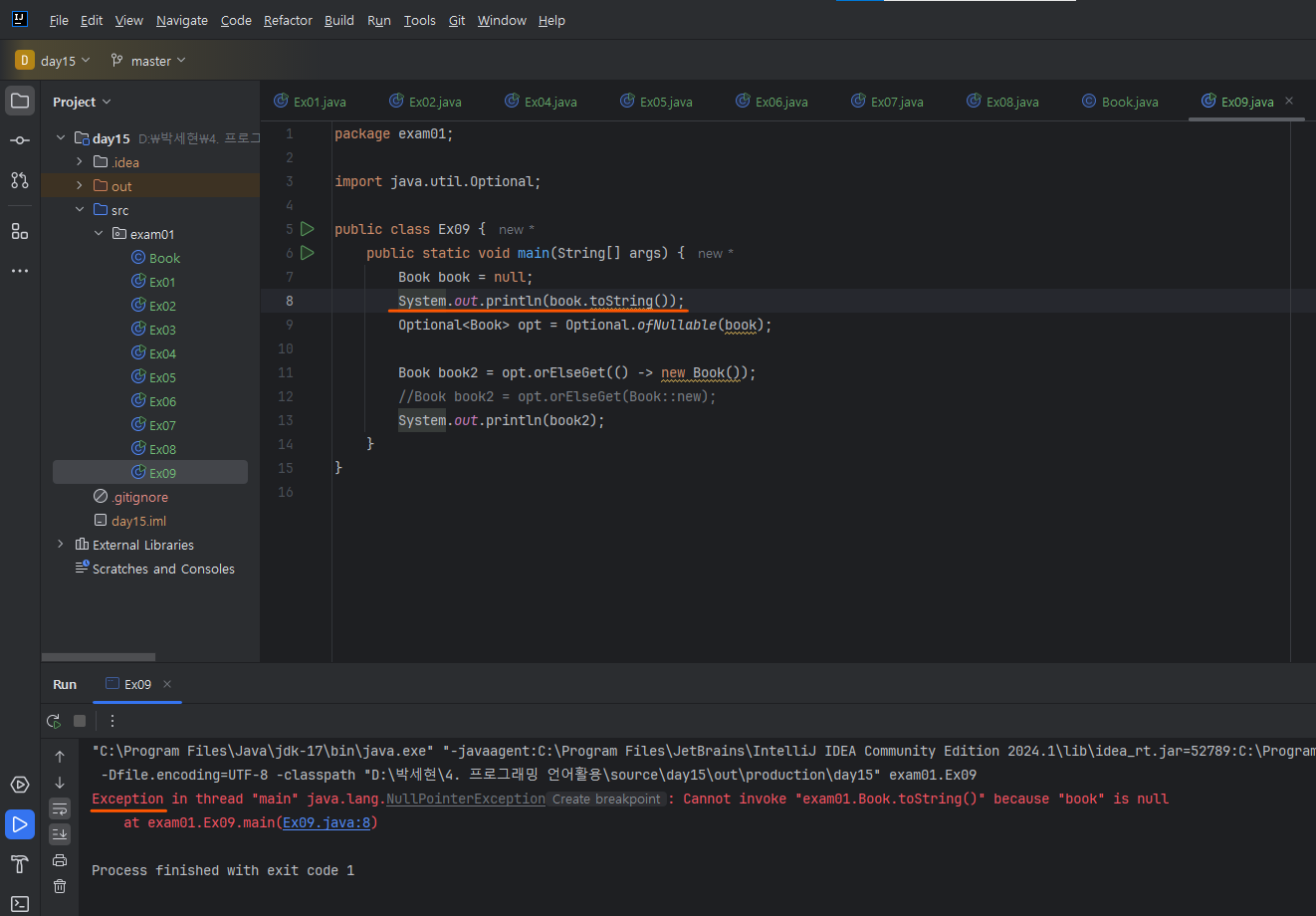
Task: Close the Ex09.java editor tab
Action: 1289,101
